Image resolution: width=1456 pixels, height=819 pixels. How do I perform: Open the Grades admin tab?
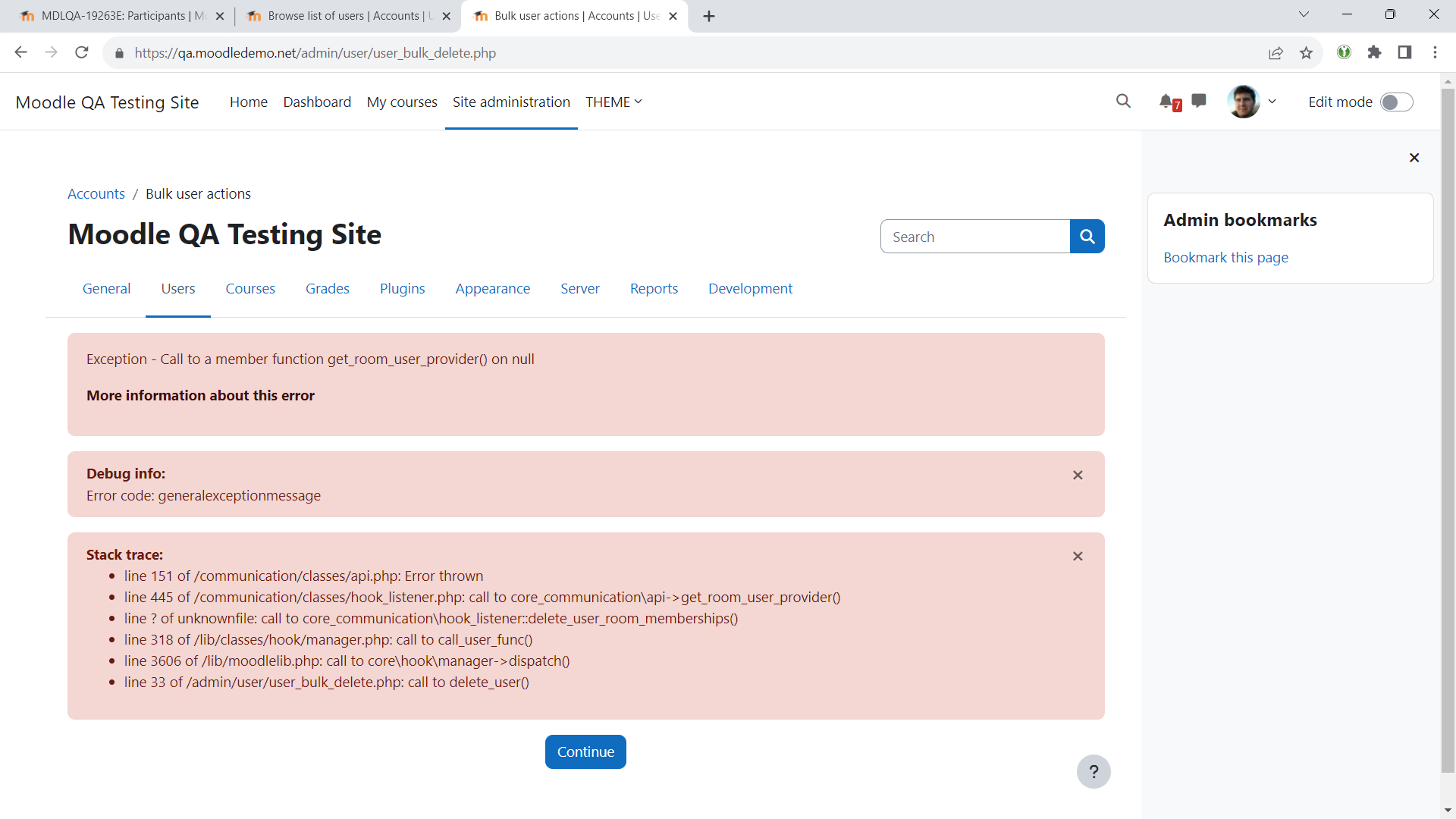point(328,288)
